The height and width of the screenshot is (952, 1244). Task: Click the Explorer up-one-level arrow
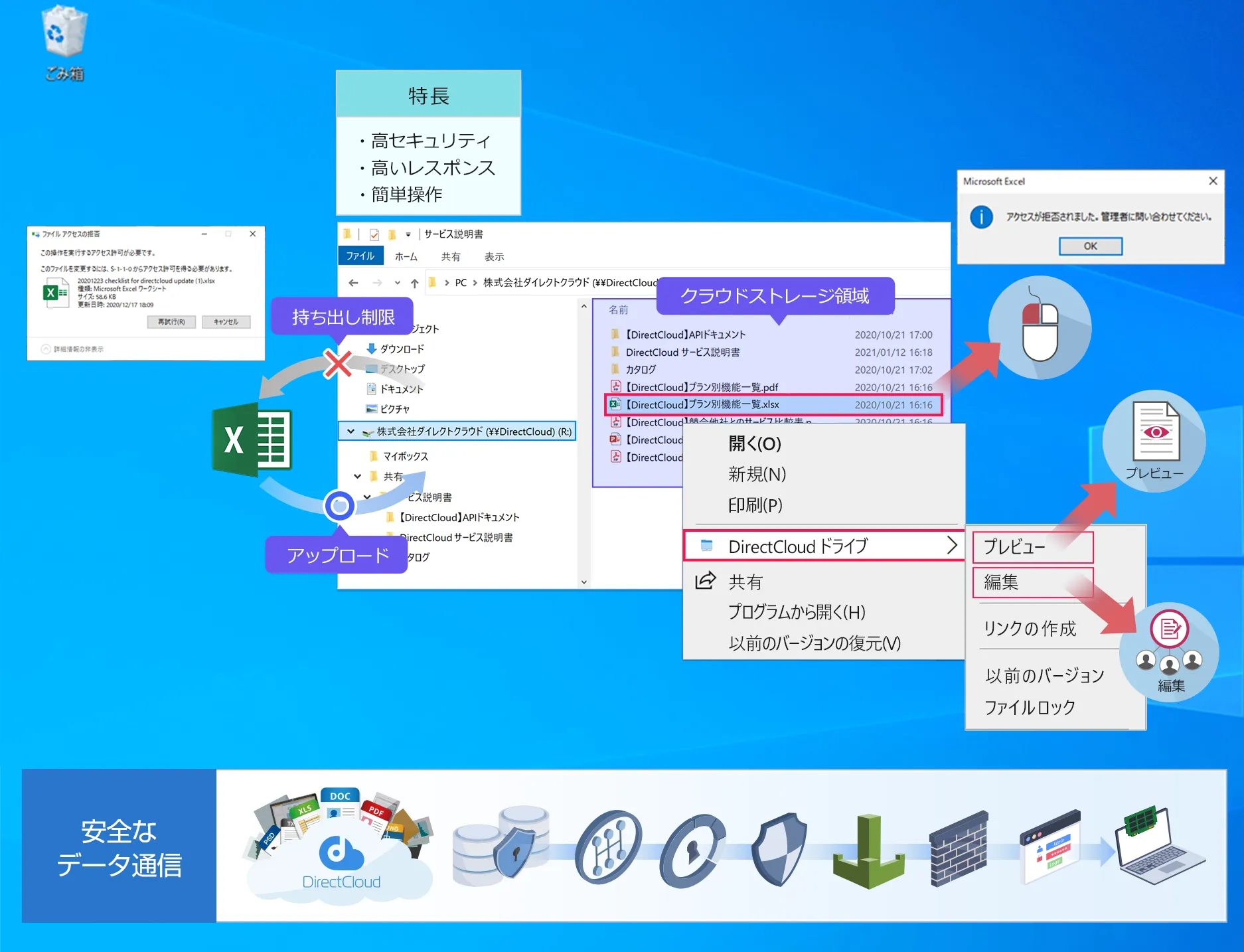(414, 283)
